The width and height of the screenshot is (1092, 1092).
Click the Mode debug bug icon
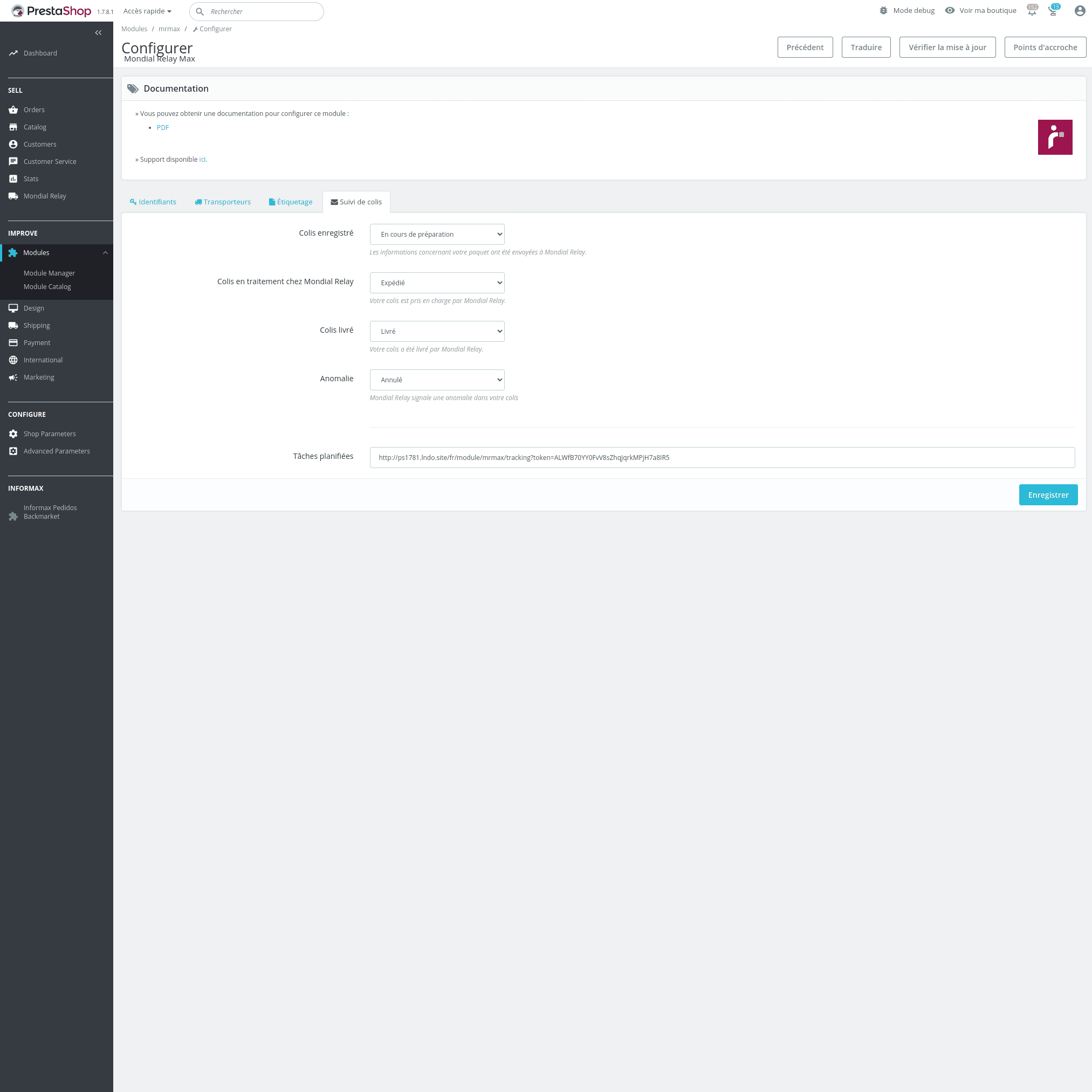tap(883, 11)
